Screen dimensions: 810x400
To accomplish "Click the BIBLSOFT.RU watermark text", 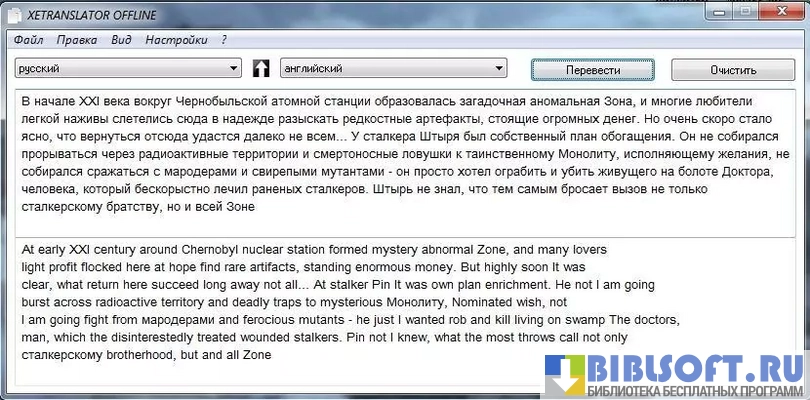I will click(x=690, y=364).
